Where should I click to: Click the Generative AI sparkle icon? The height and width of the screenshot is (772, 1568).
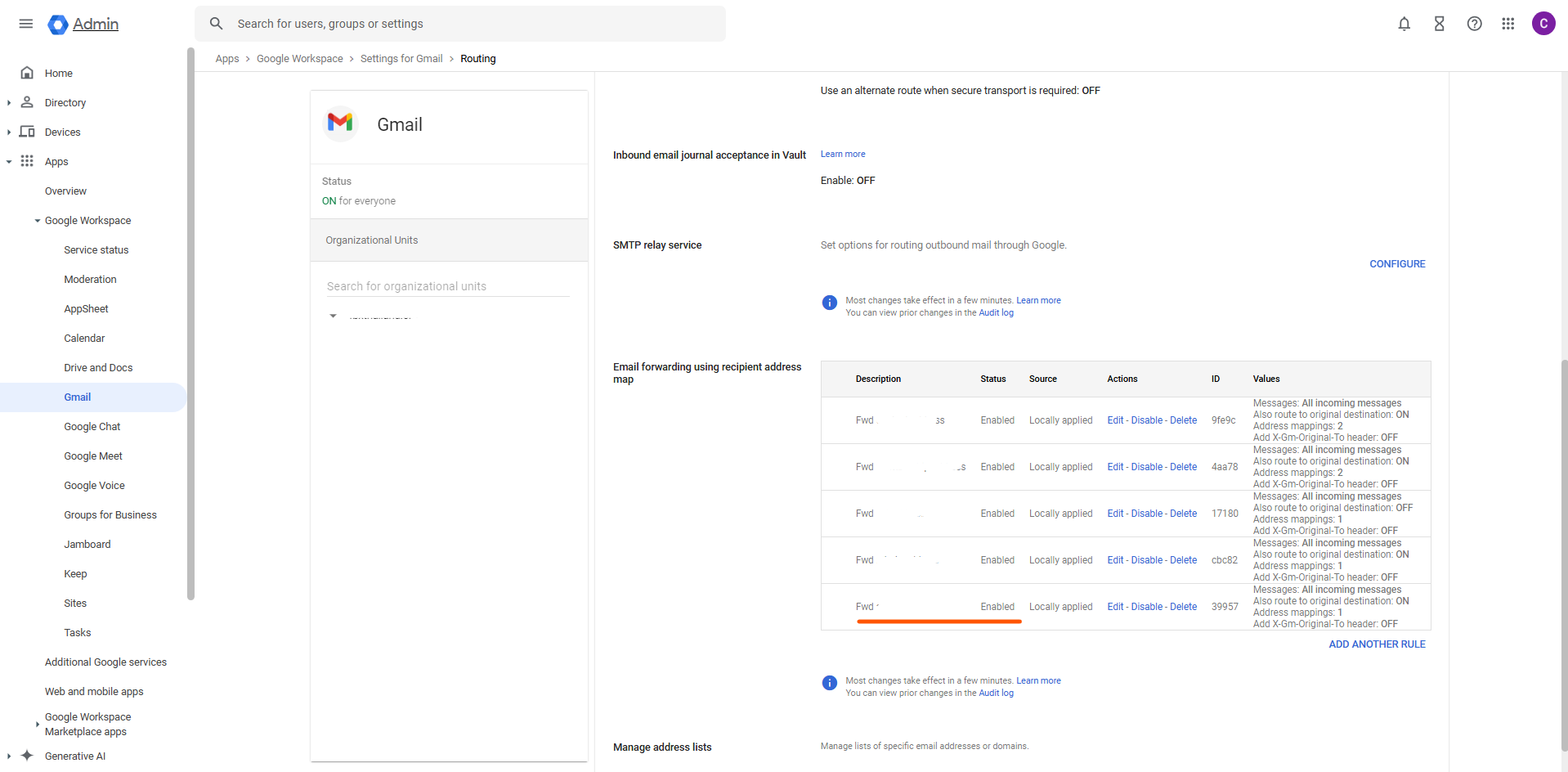click(27, 756)
